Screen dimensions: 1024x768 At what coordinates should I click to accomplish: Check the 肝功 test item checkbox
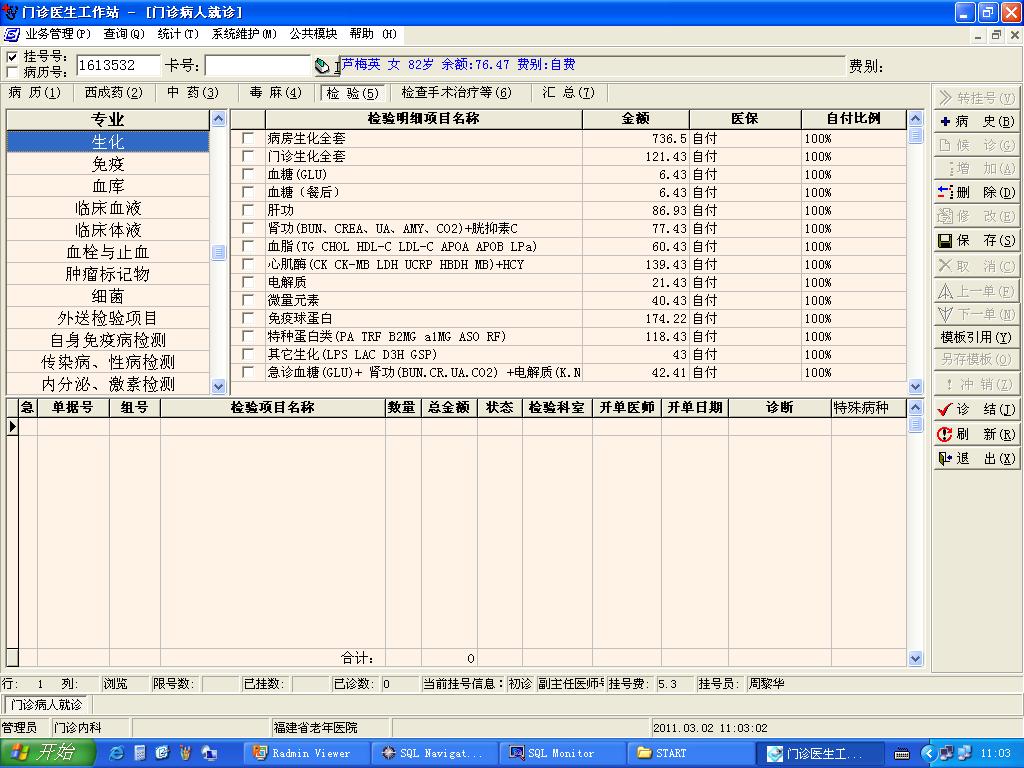pyautogui.click(x=247, y=211)
